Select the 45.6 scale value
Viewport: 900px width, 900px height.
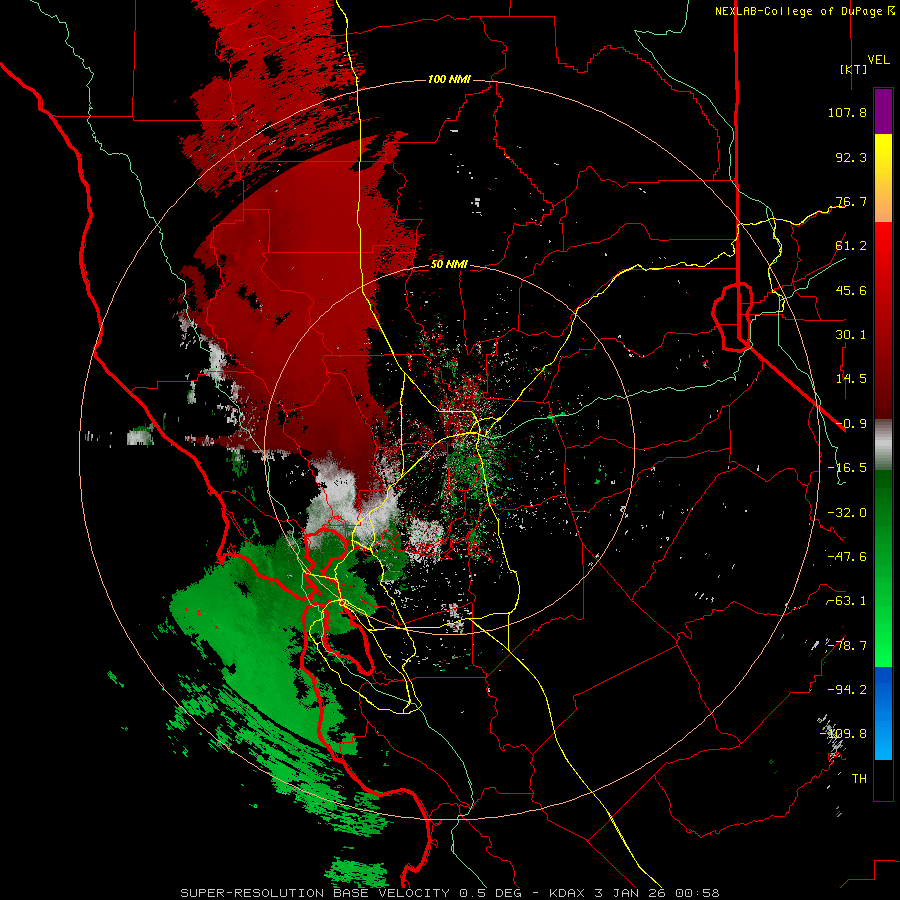point(851,290)
